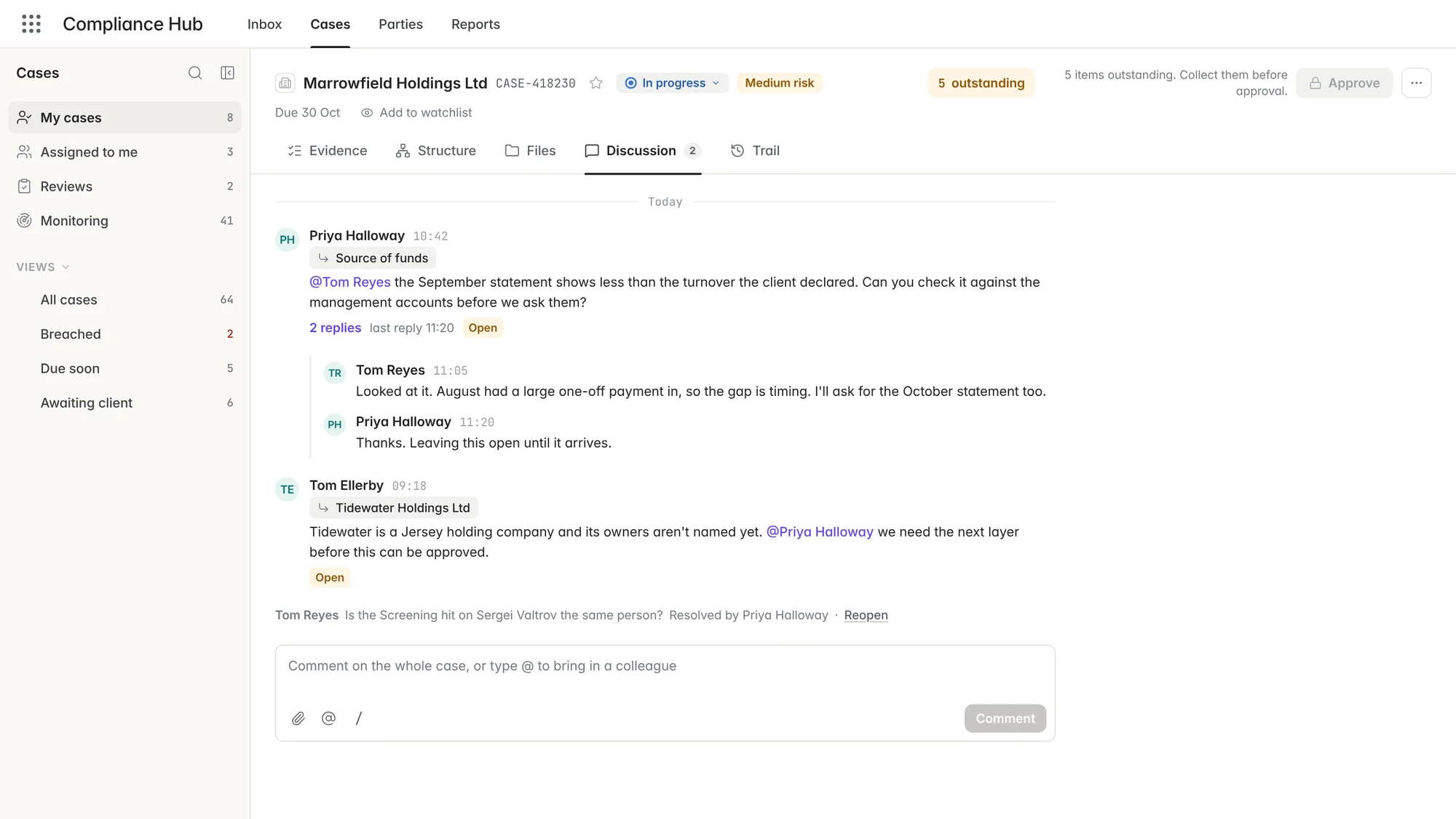Click the Tidewater Holdings Ltd reference chip

[x=394, y=508]
